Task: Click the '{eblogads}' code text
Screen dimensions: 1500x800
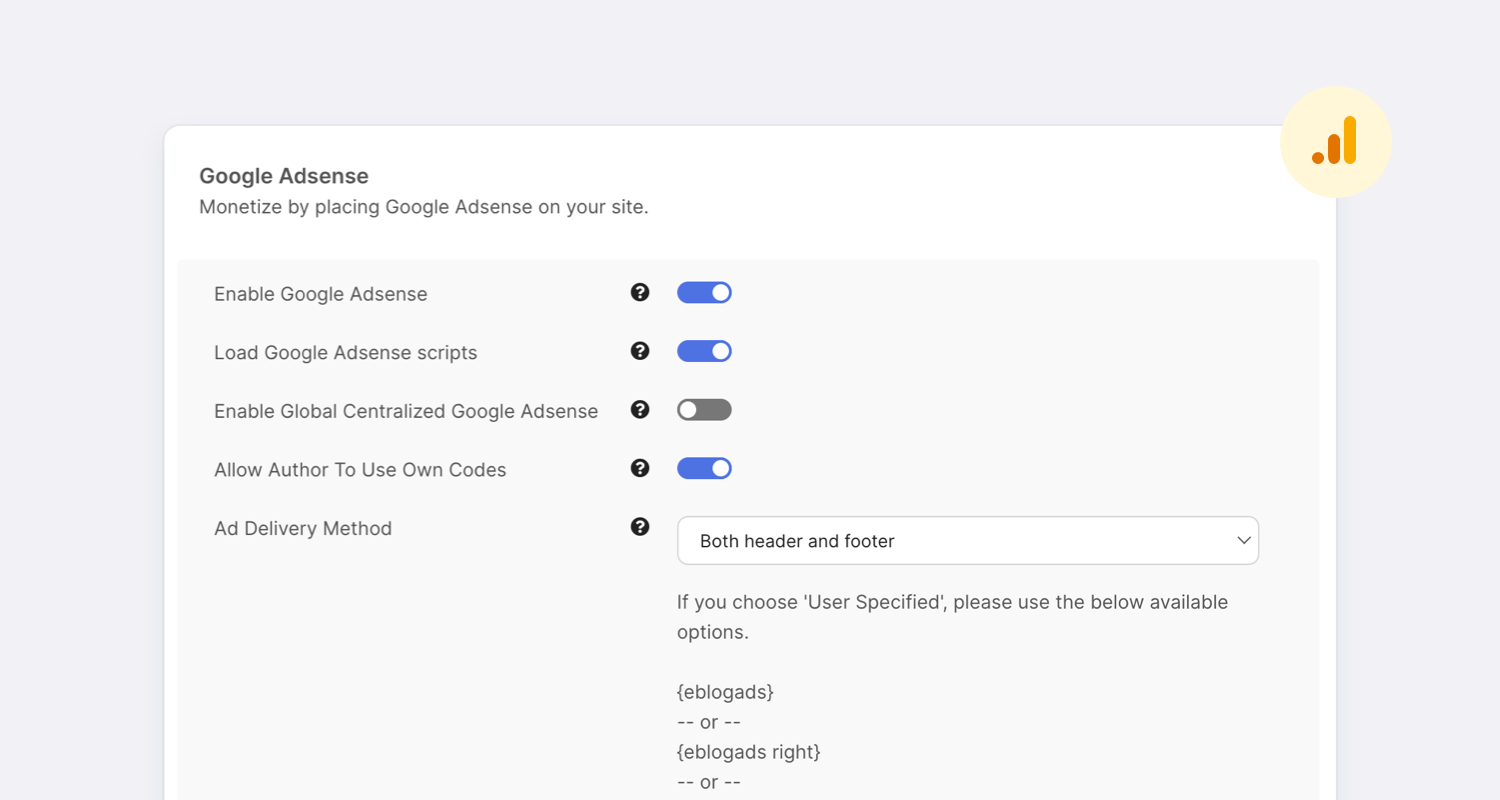Action: click(726, 692)
